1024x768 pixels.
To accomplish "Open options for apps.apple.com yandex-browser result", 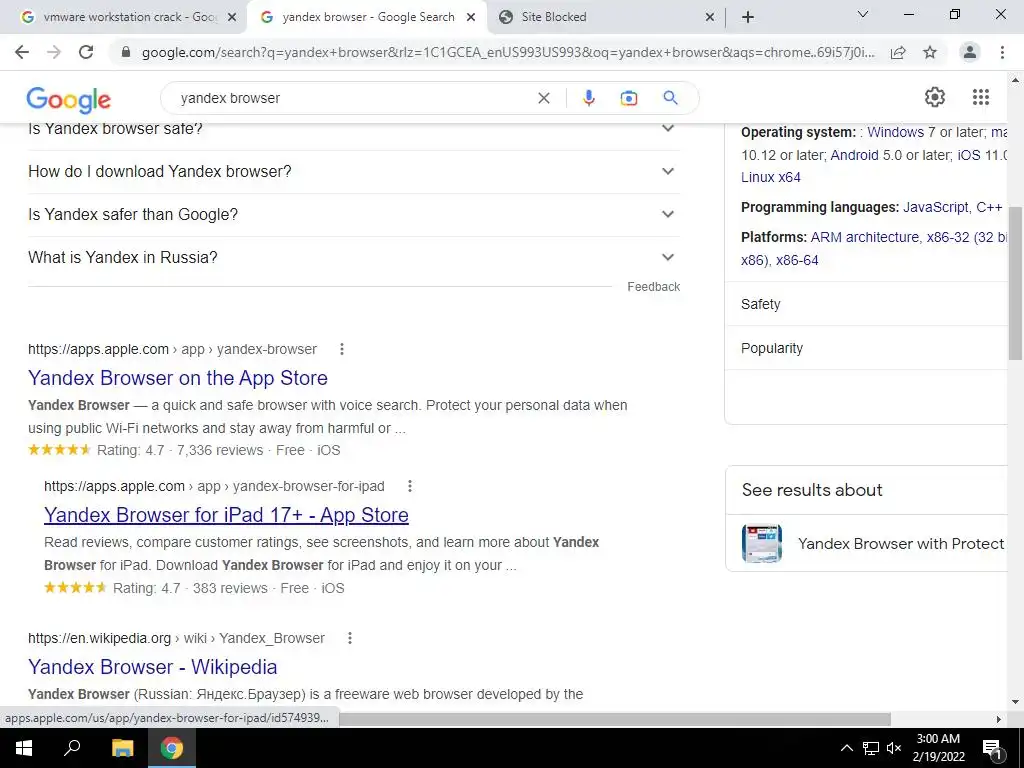I will point(342,349).
